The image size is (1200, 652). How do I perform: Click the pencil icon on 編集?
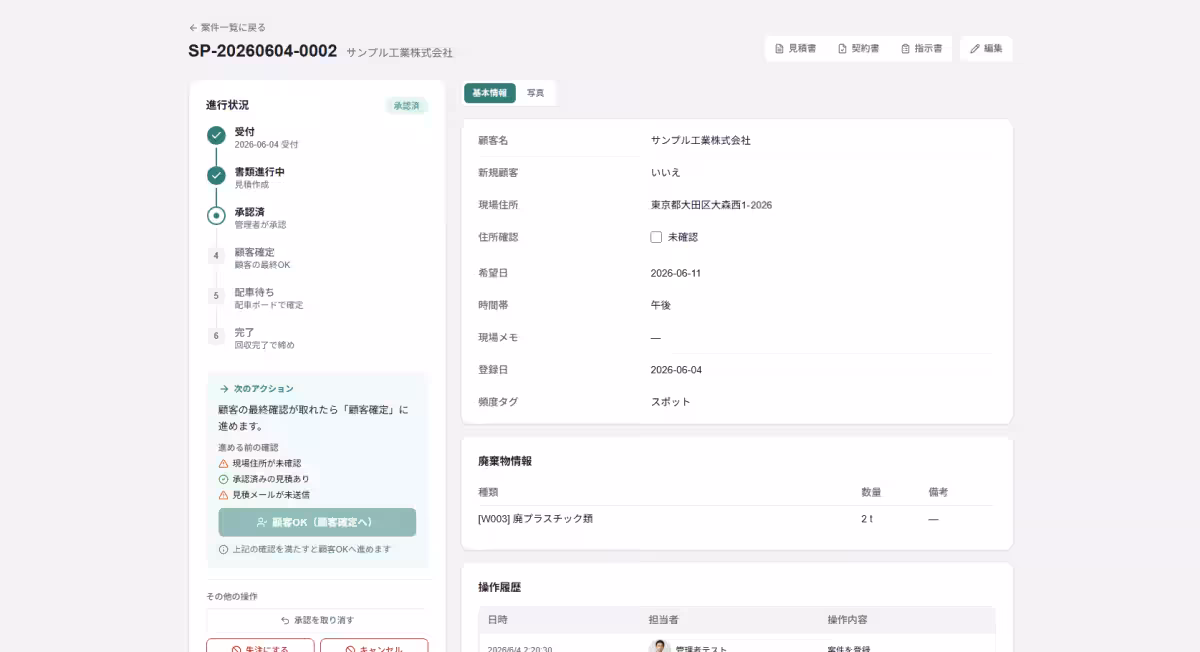point(975,48)
